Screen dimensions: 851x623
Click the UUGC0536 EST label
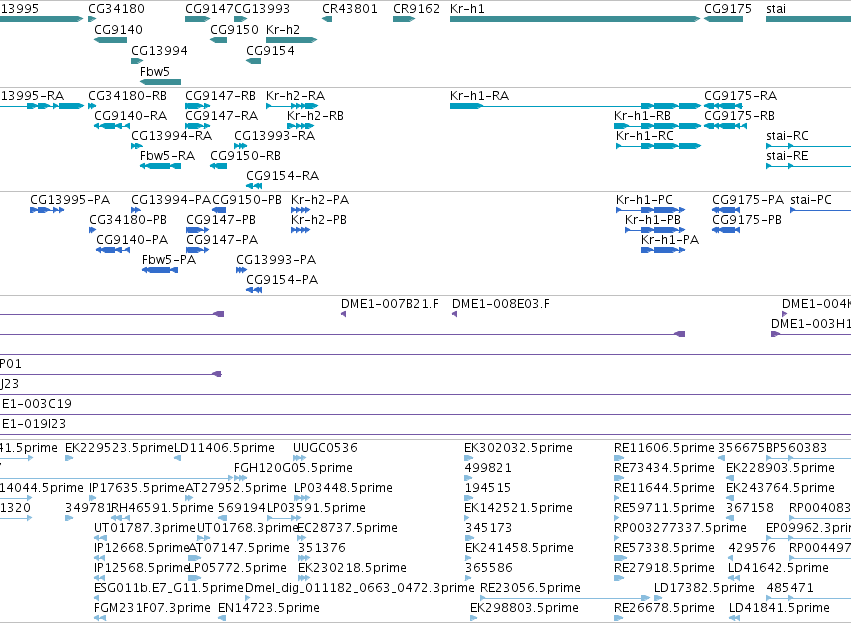pos(325,448)
